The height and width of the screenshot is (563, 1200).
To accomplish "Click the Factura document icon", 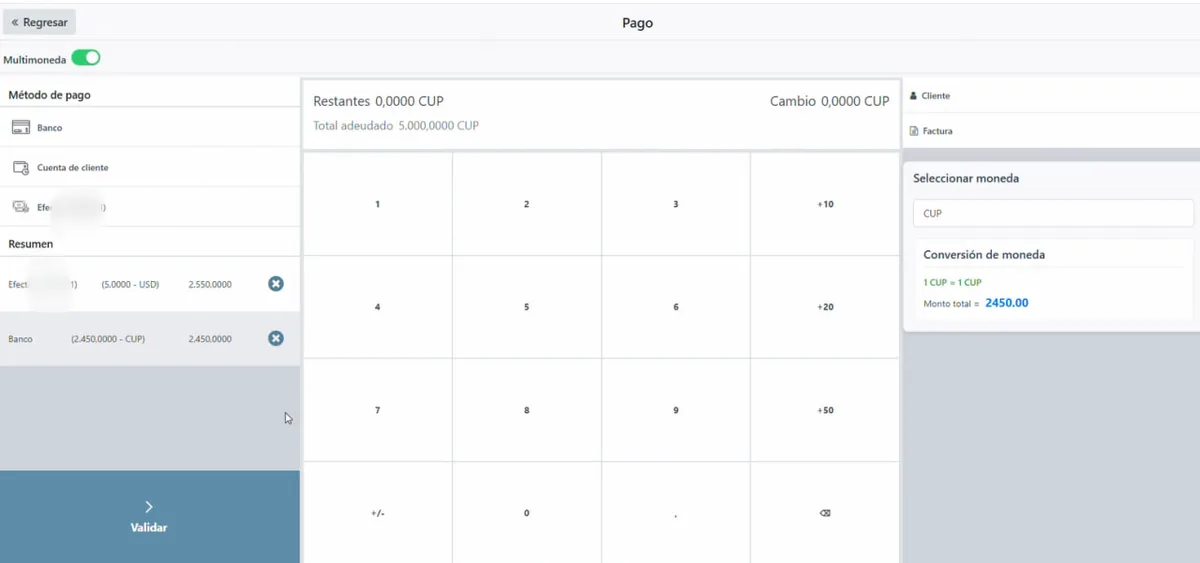I will coord(913,131).
